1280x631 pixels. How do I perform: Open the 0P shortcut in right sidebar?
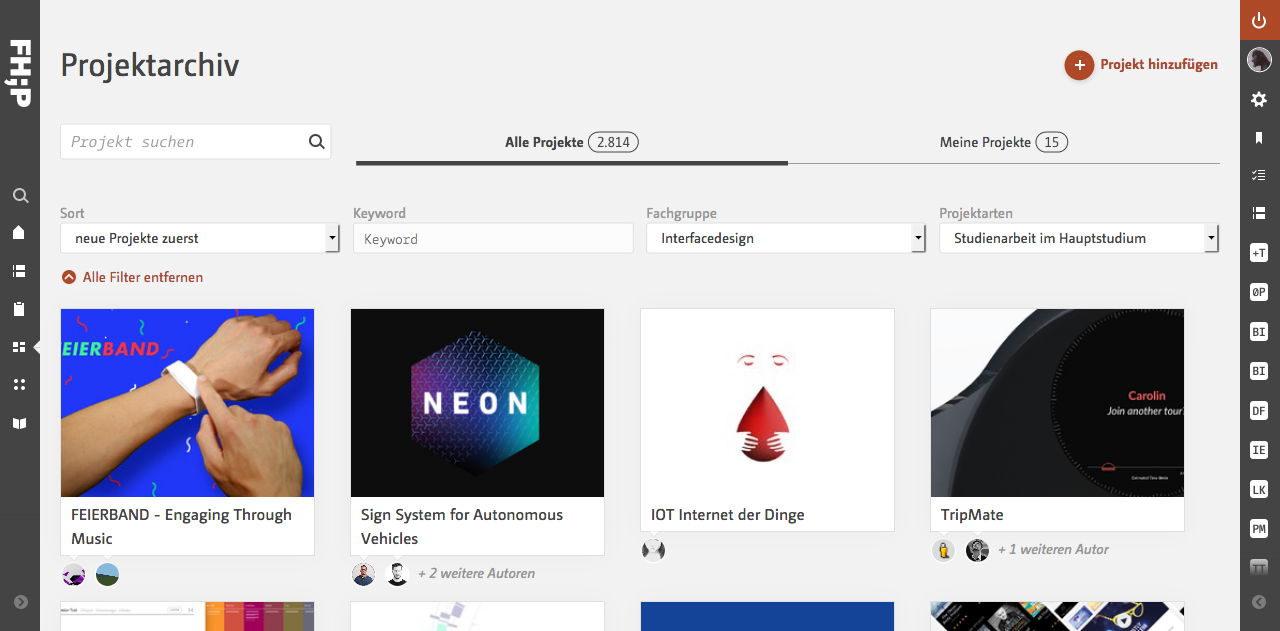[x=1260, y=292]
